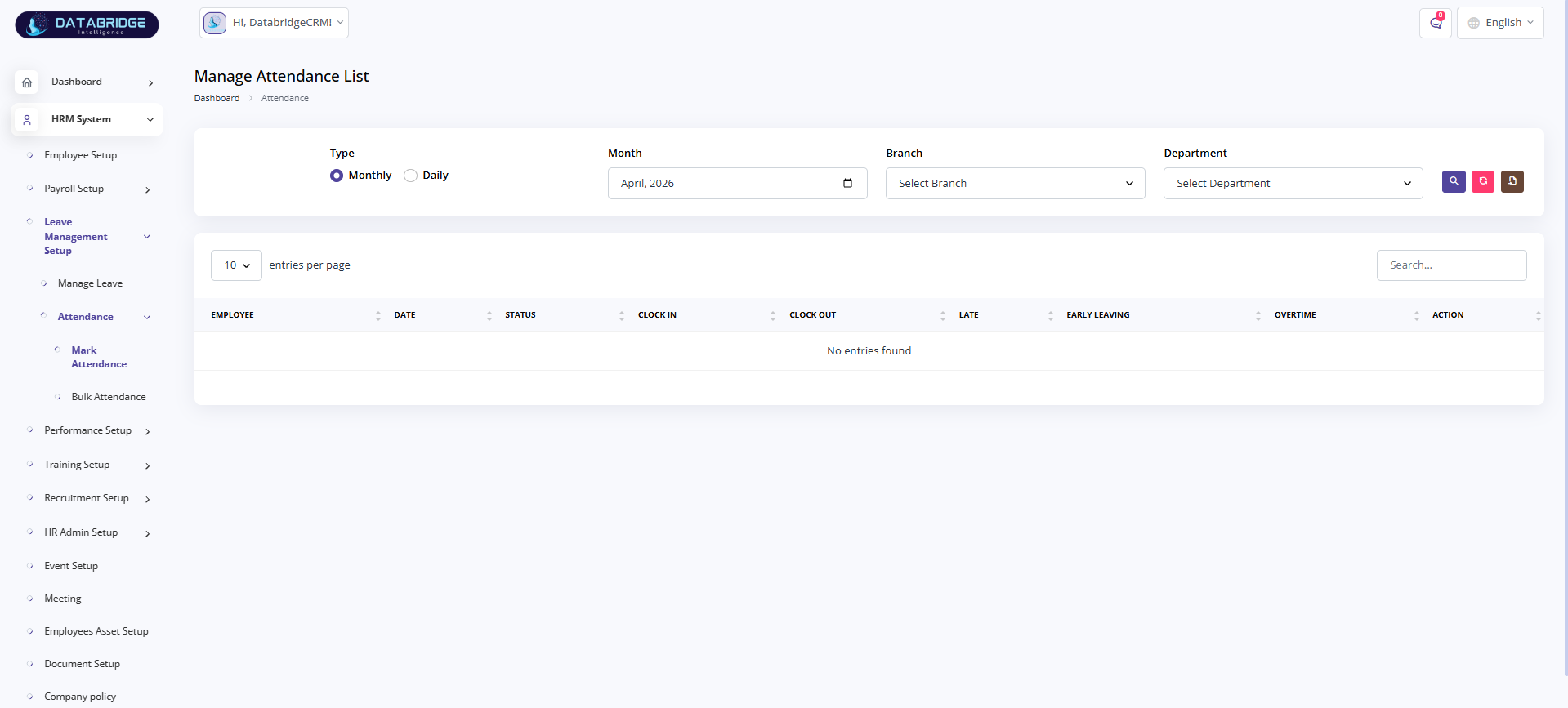This screenshot has height=708, width=1568.
Task: Expand the Payroll Setup submenu
Action: 148,189
